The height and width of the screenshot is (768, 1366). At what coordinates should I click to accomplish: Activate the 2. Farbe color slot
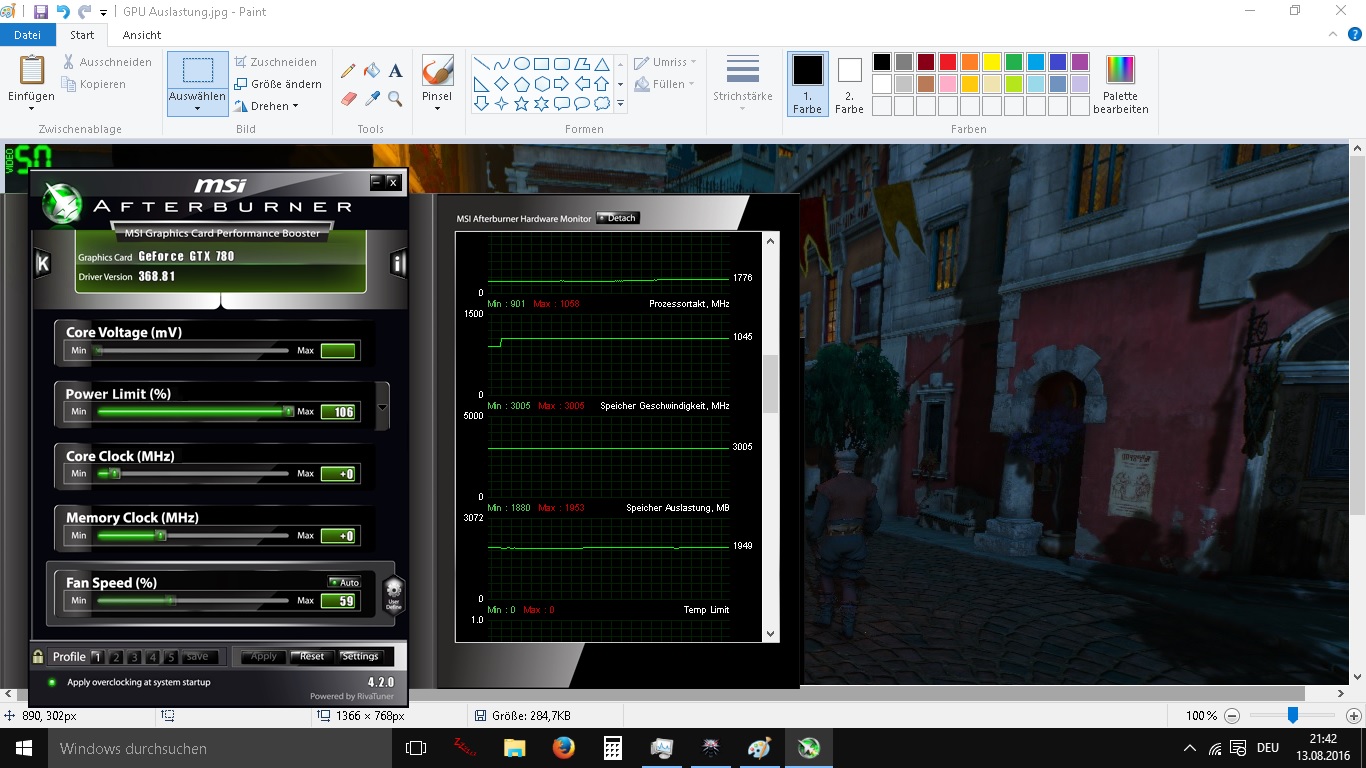click(x=849, y=84)
